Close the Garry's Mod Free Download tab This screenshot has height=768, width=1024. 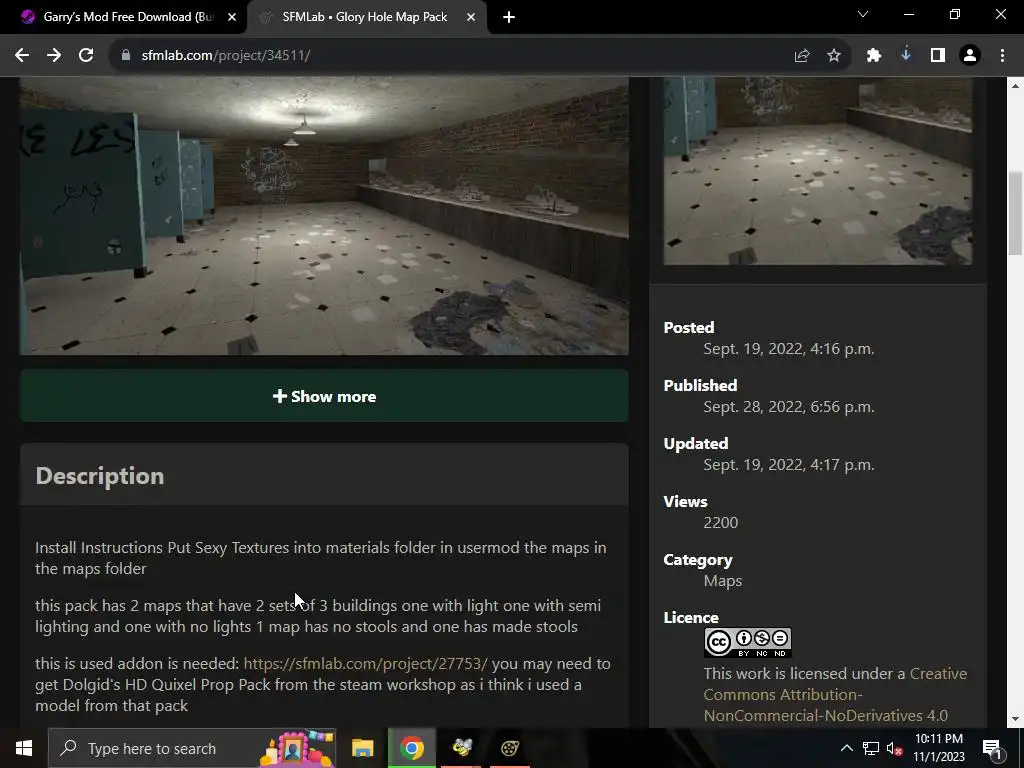[232, 18]
